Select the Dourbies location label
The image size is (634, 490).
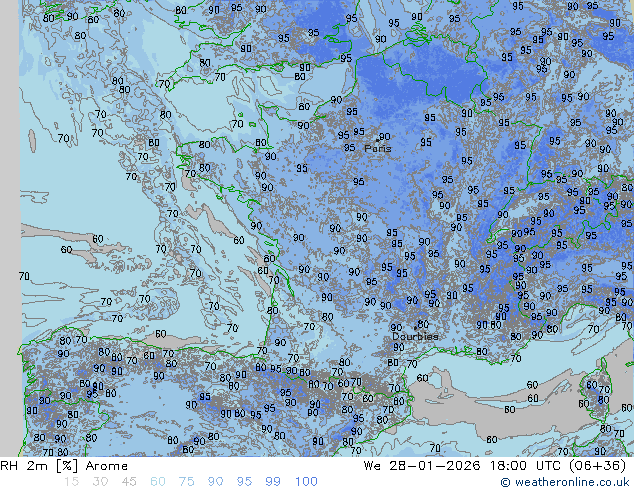414,337
